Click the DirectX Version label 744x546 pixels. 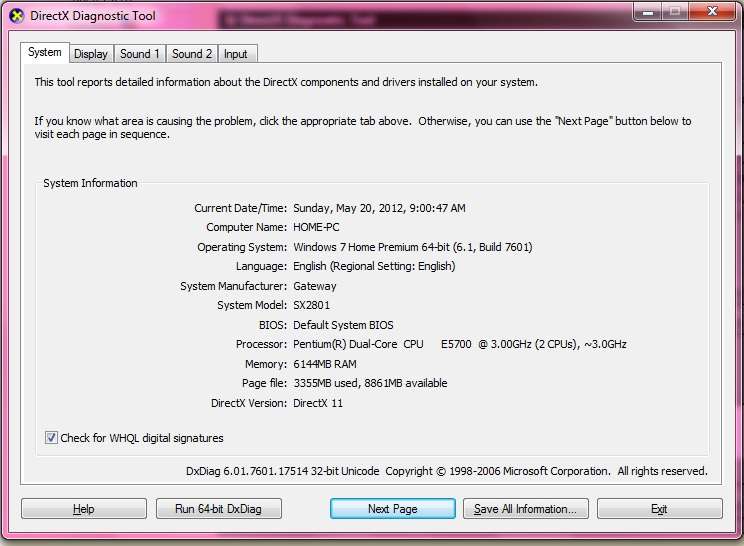coord(249,403)
